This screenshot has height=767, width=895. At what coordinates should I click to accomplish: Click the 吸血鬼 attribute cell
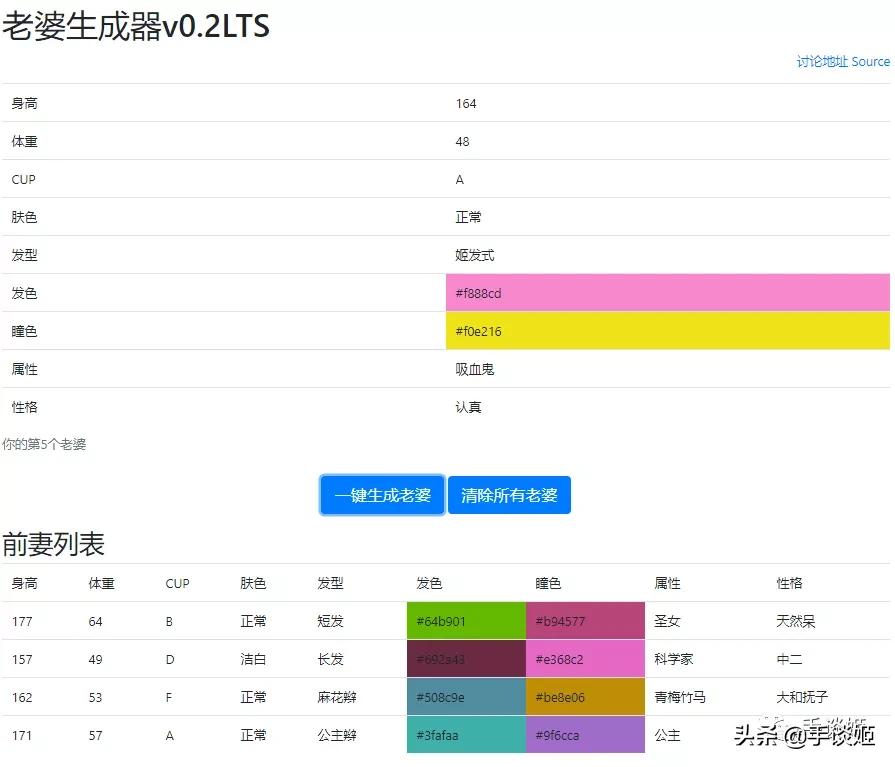(473, 369)
